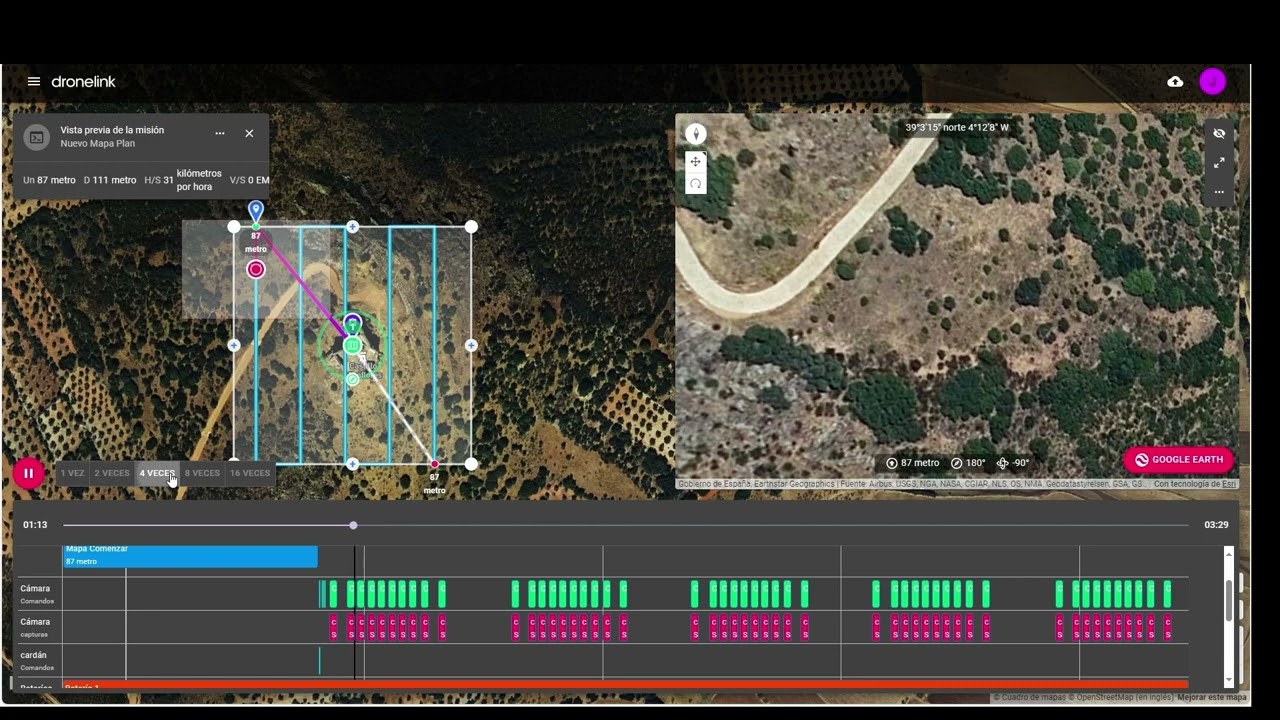Click the red battery track bar
Image resolution: width=1280 pixels, height=720 pixels.
pos(625,685)
